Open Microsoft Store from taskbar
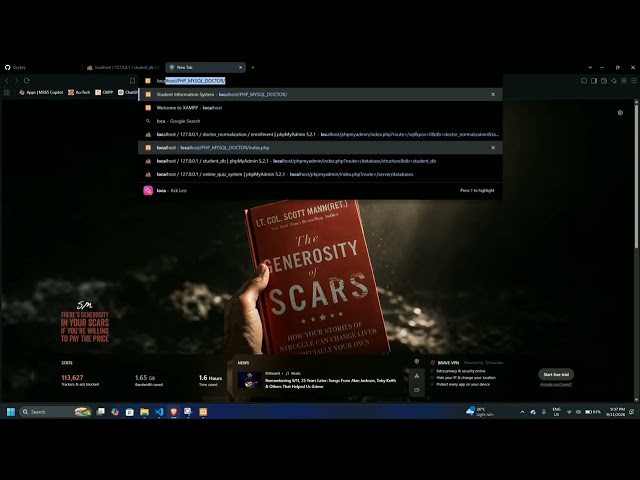Image resolution: width=640 pixels, height=480 pixels. coord(130,412)
